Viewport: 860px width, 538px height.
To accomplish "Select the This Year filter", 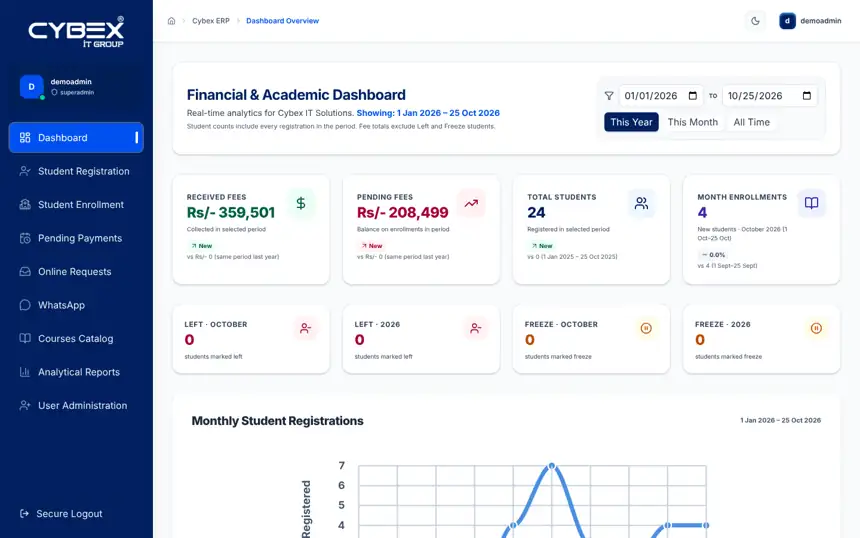I will pos(631,122).
